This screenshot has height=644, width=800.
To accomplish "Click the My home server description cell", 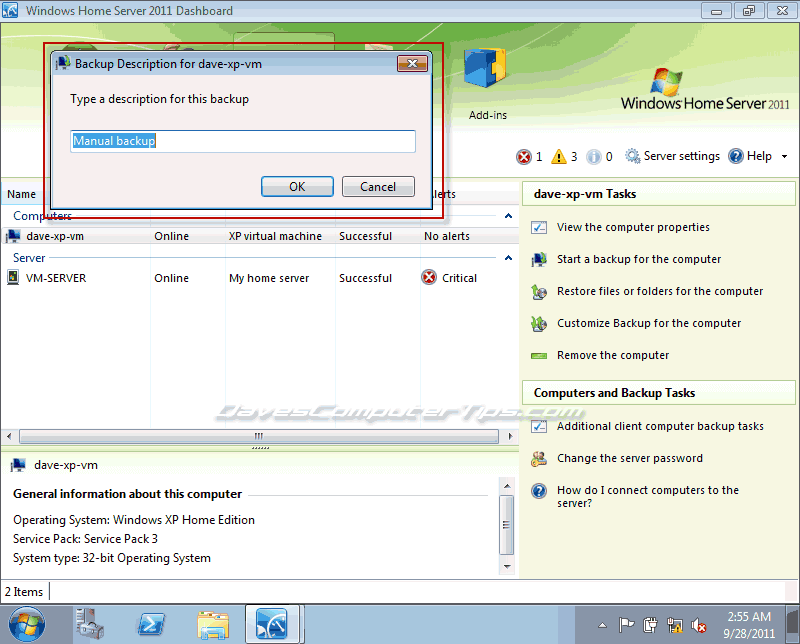I will [269, 278].
